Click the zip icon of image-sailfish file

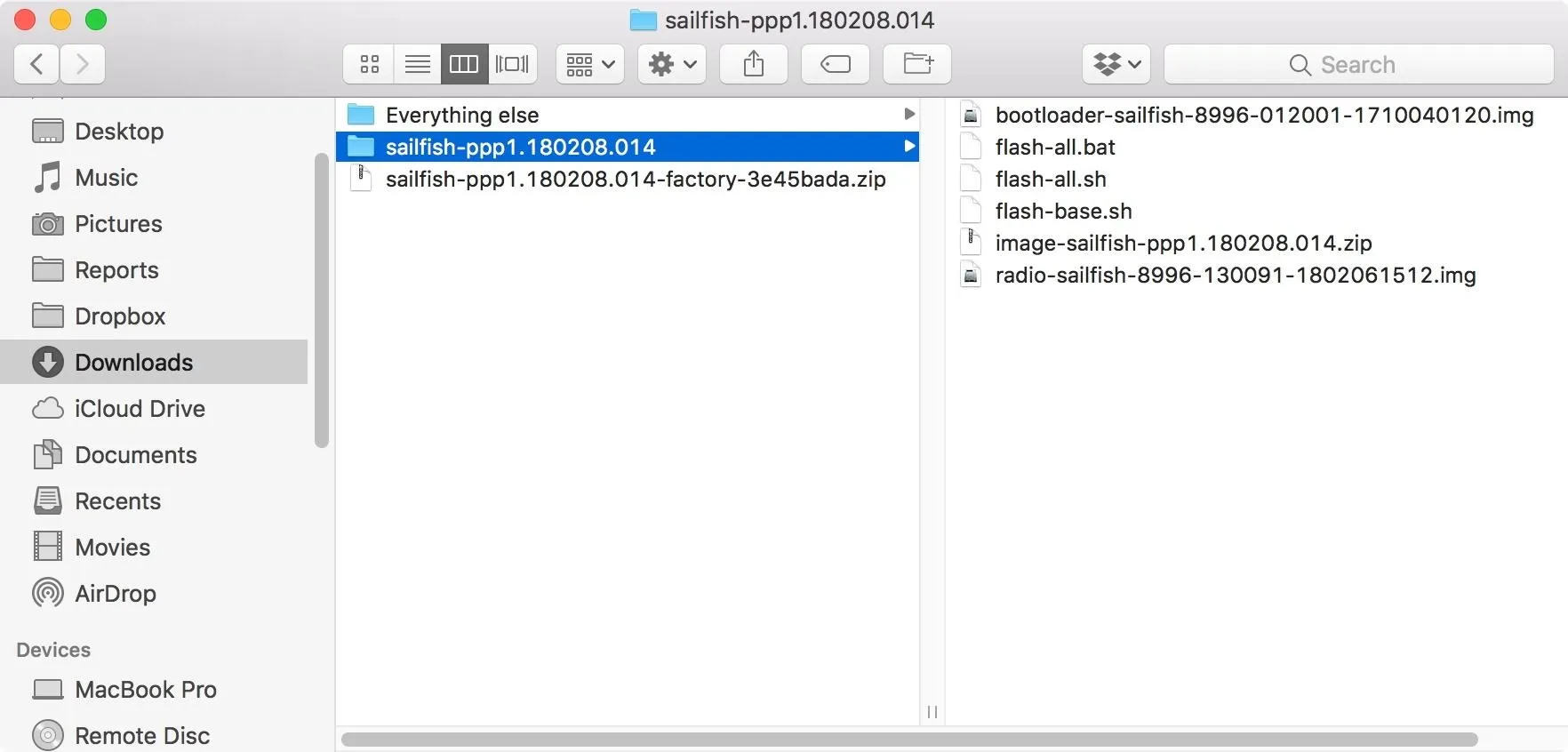pos(972,242)
